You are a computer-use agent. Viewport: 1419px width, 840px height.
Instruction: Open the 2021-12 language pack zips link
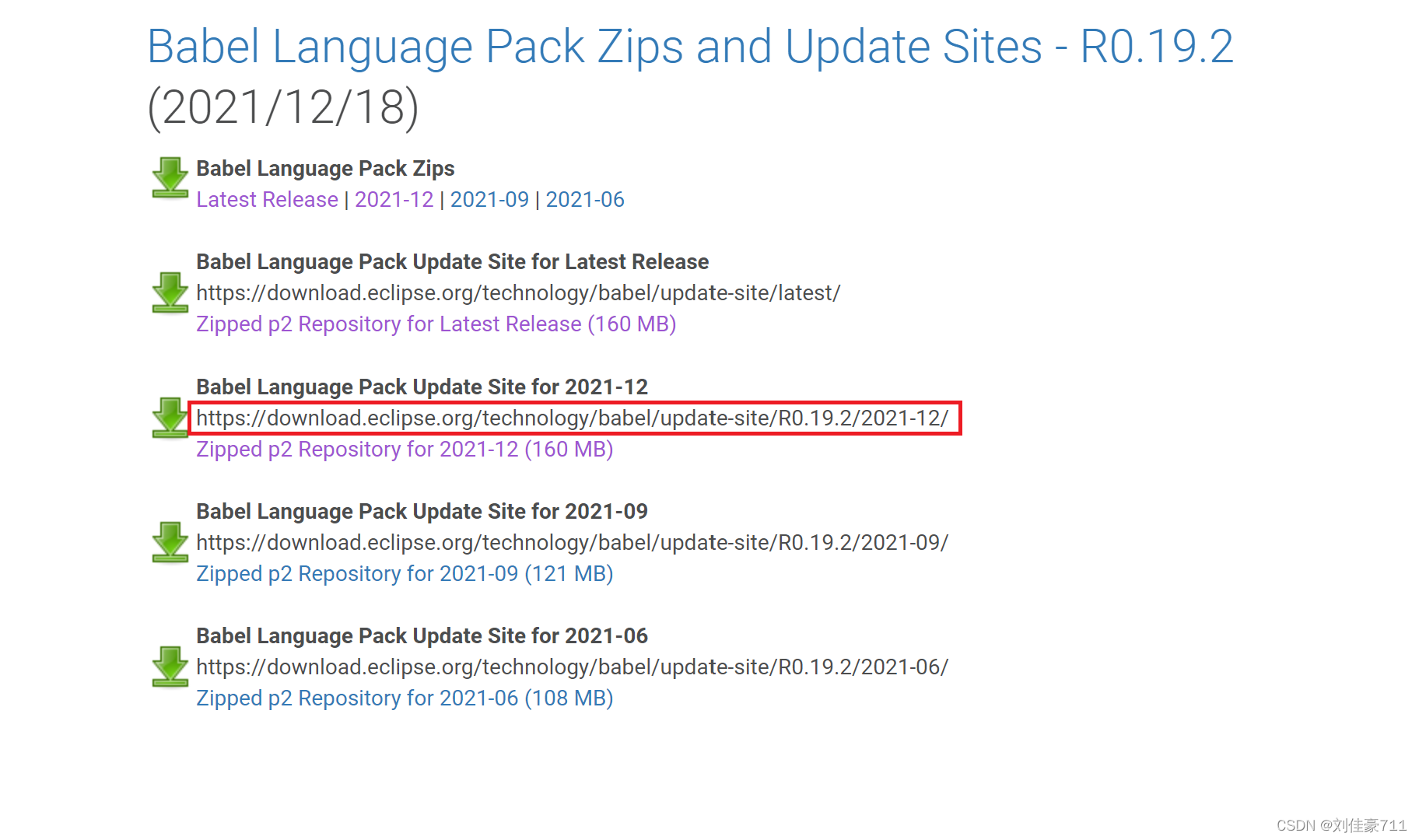[394, 200]
